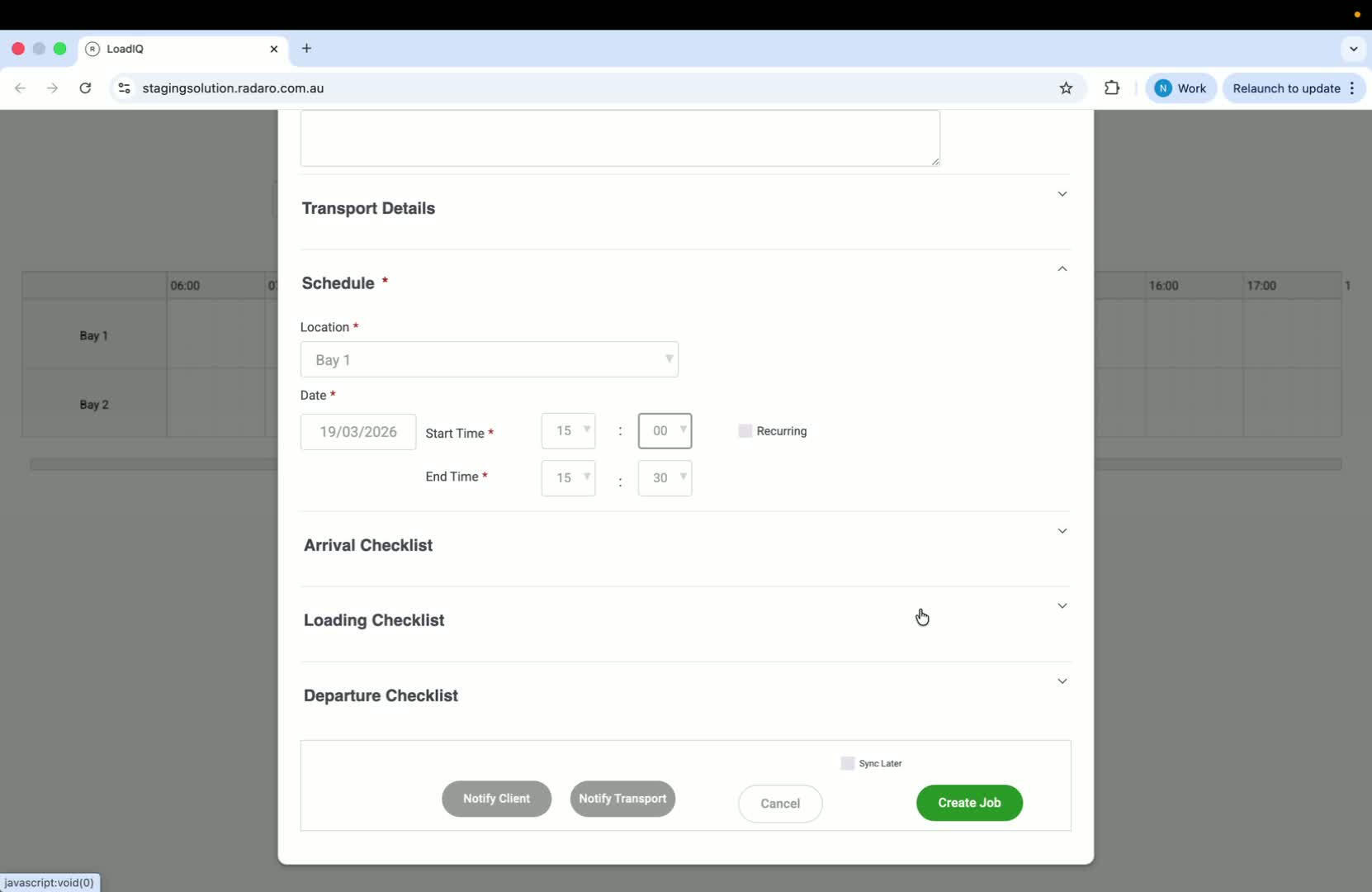Expand the Arrival Checklist chevron
Viewport: 1372px width, 892px height.
click(1062, 531)
